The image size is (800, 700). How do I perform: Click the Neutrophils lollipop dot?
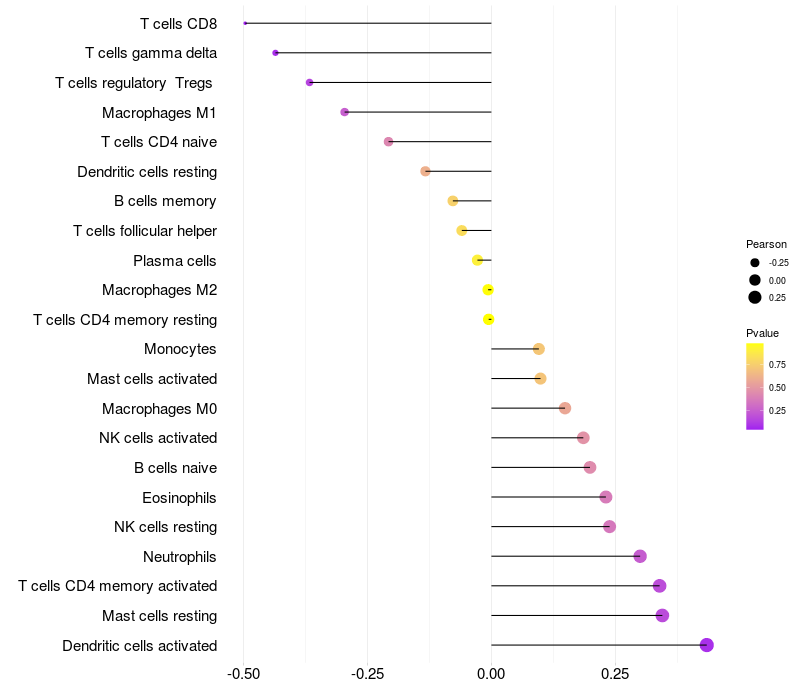[x=640, y=556]
